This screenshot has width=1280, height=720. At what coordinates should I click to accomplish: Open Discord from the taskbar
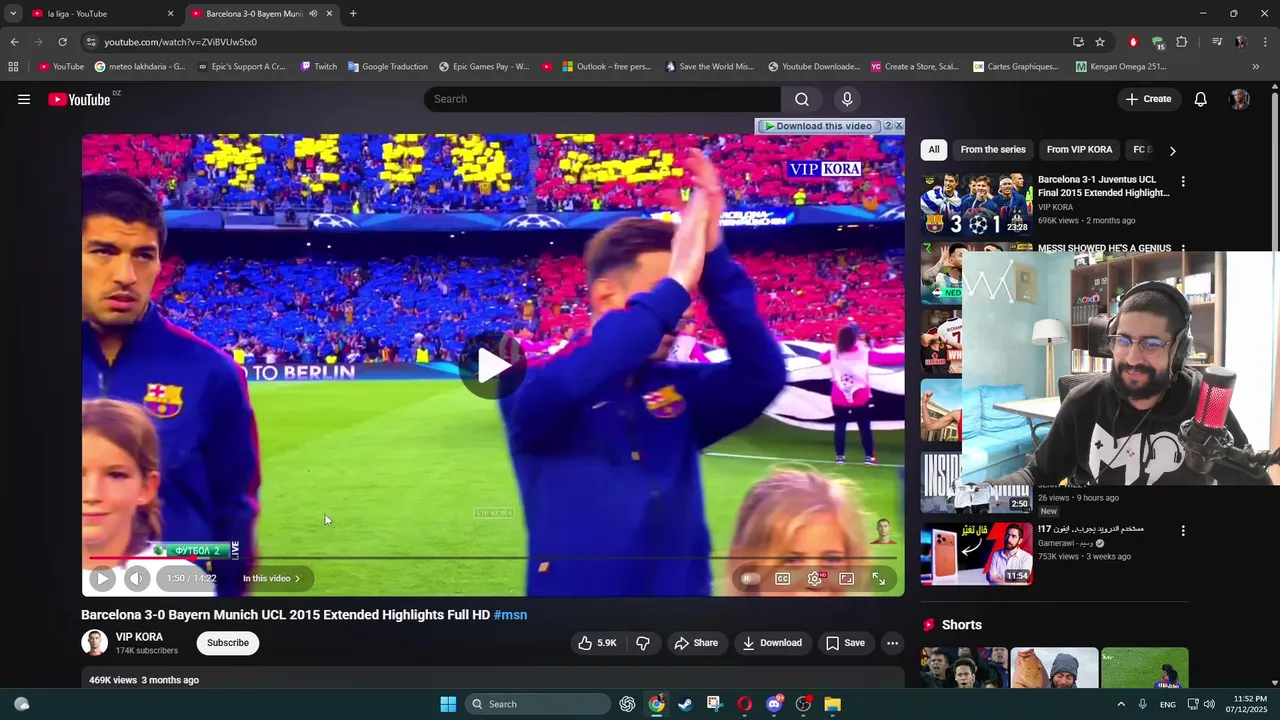[774, 704]
